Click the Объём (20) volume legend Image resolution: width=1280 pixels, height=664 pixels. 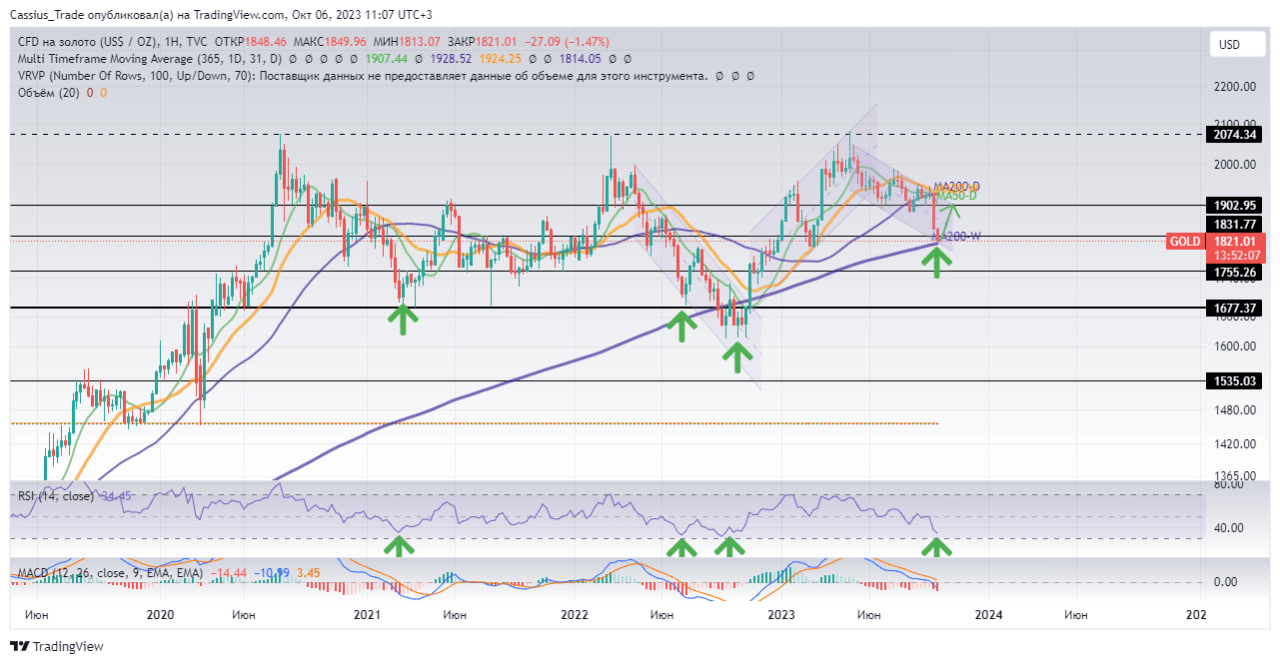(48, 92)
